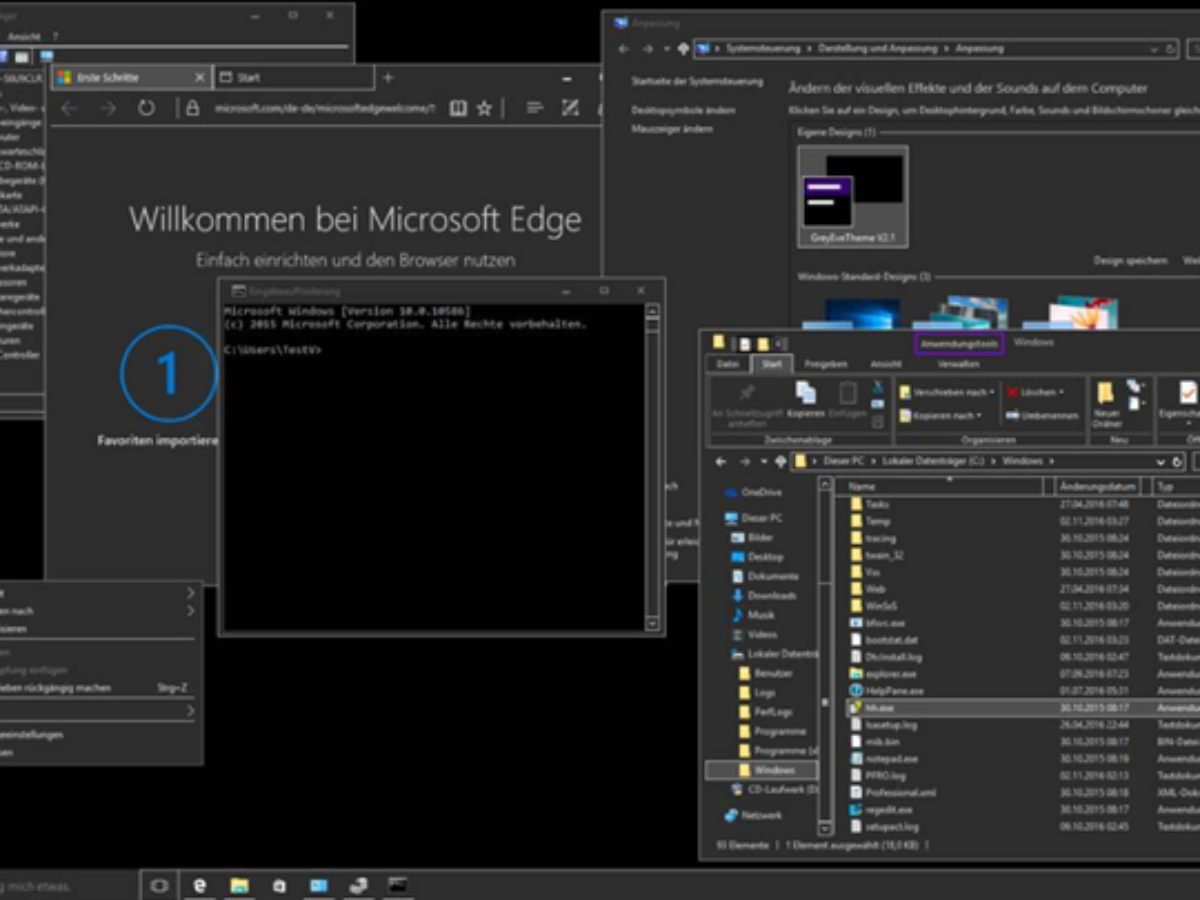Add page to favorites with star icon
The height and width of the screenshot is (900, 1200).
click(484, 109)
